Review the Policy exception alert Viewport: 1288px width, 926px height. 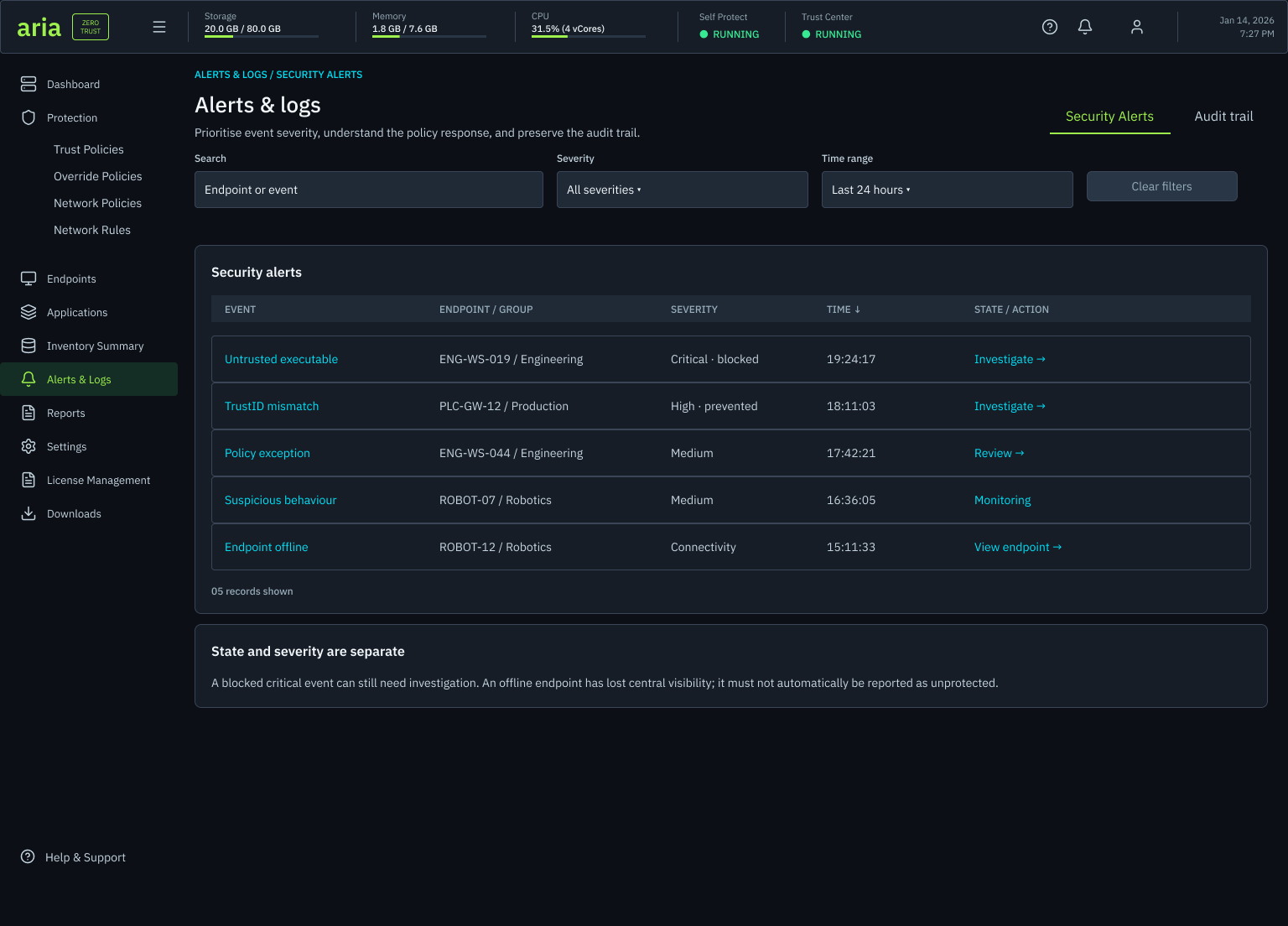[999, 453]
